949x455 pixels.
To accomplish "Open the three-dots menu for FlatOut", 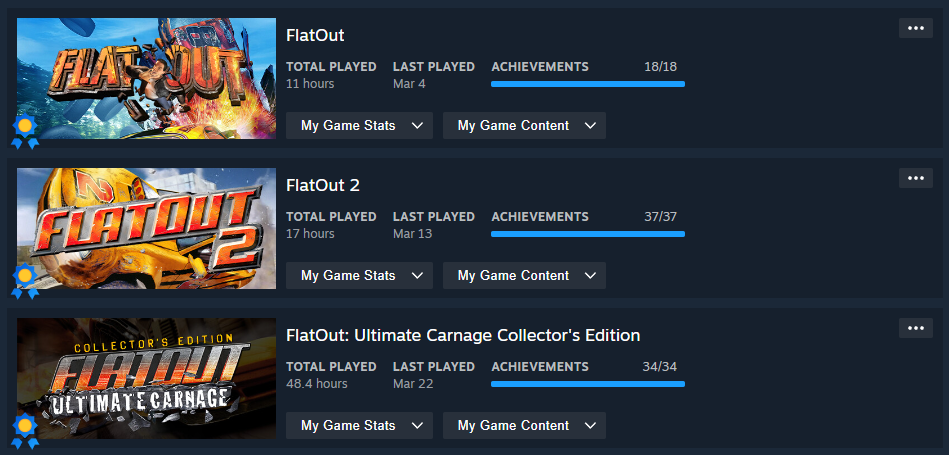I will (x=915, y=28).
